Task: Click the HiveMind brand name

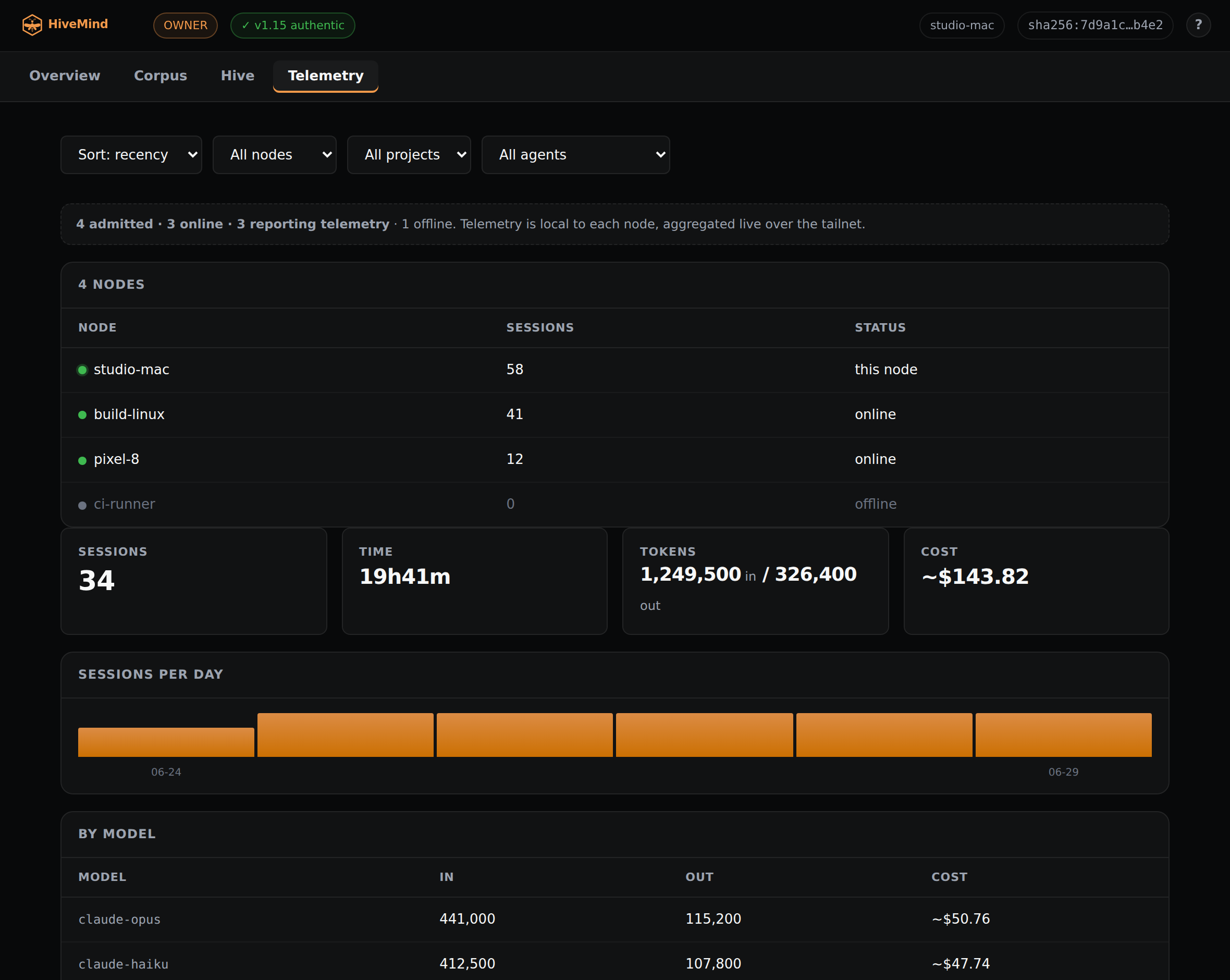Action: (78, 24)
